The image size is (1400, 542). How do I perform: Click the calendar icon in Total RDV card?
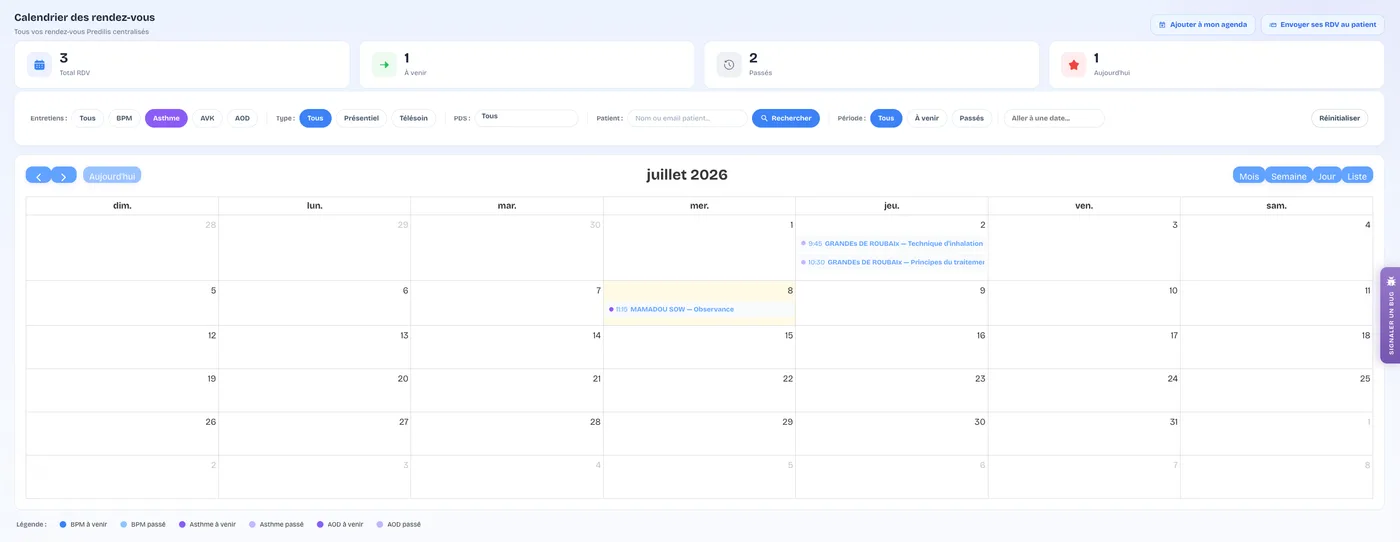pos(39,65)
